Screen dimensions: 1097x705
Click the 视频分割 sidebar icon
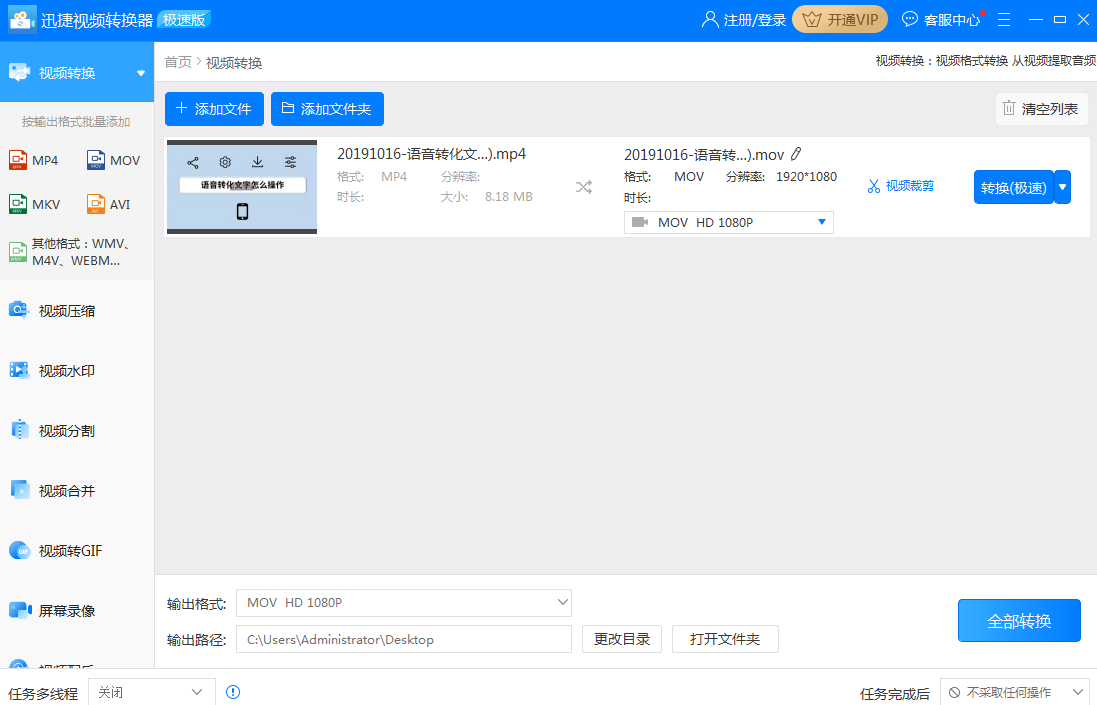click(x=19, y=430)
